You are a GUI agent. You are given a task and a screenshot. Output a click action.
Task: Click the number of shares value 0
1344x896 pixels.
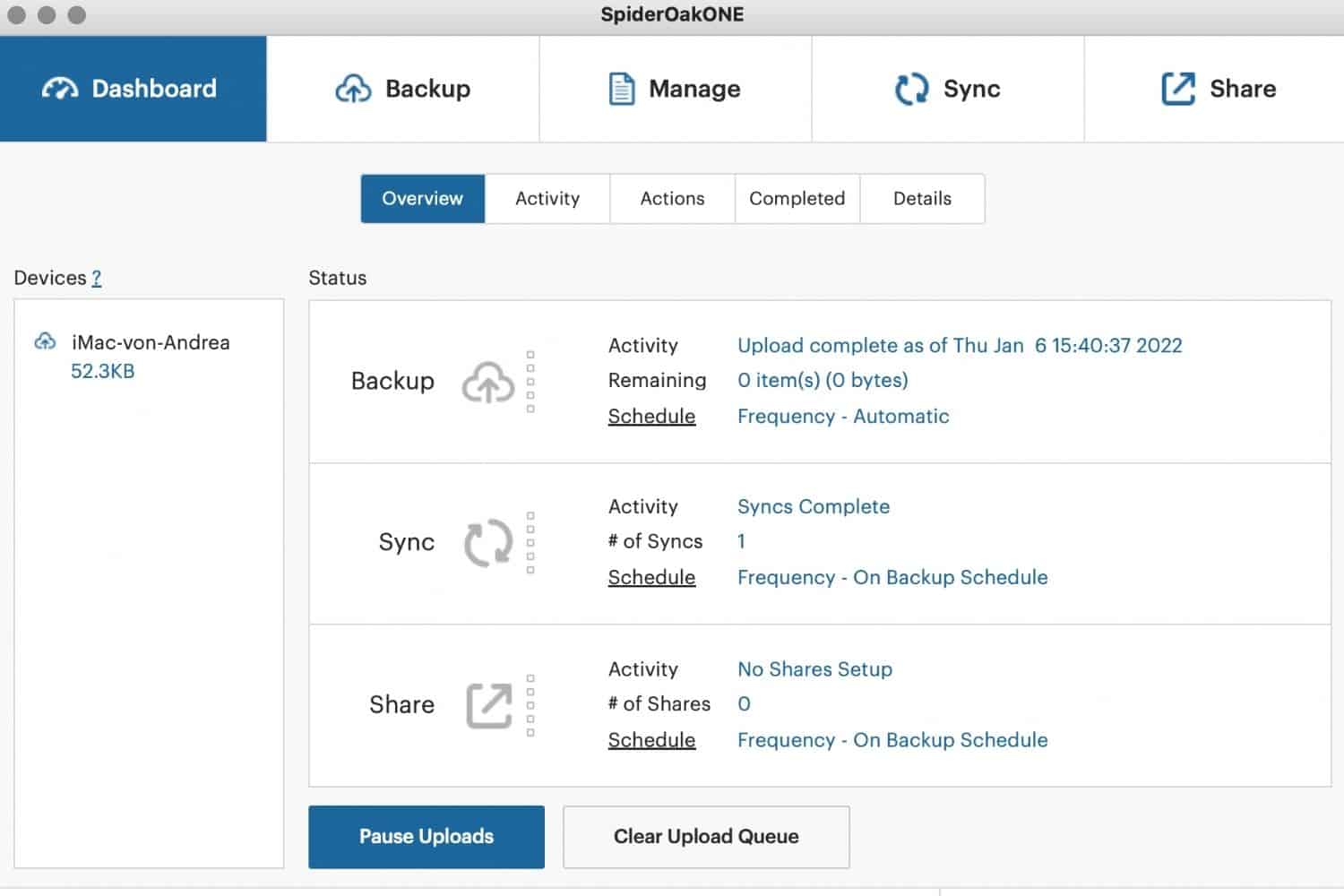(744, 704)
